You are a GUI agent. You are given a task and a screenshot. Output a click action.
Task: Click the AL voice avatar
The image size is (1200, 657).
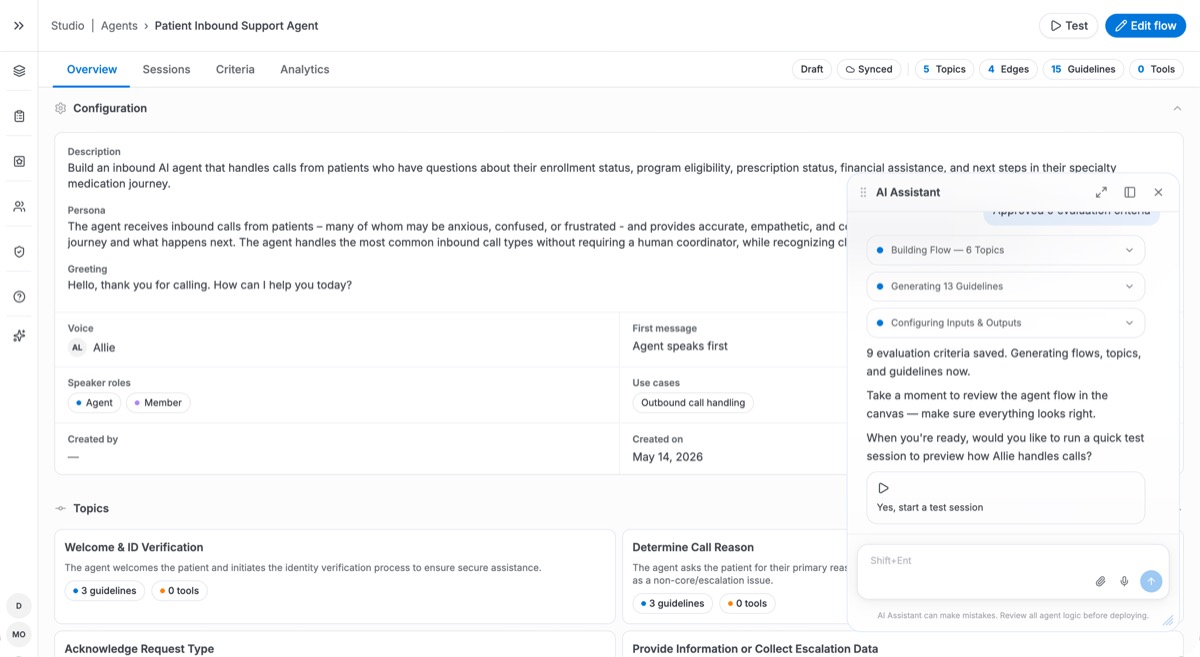tap(77, 347)
